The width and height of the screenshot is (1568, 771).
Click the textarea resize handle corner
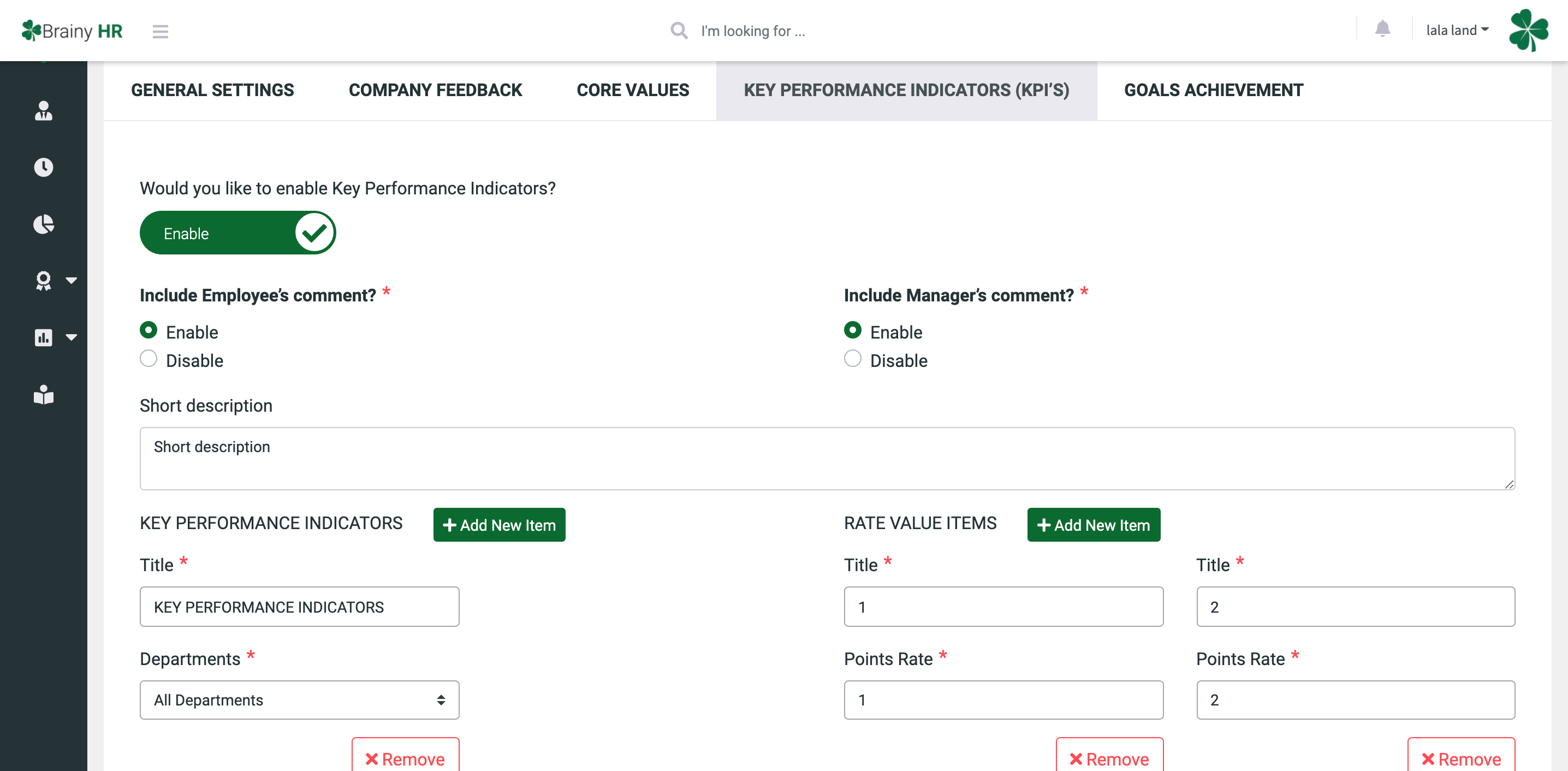(1509, 484)
